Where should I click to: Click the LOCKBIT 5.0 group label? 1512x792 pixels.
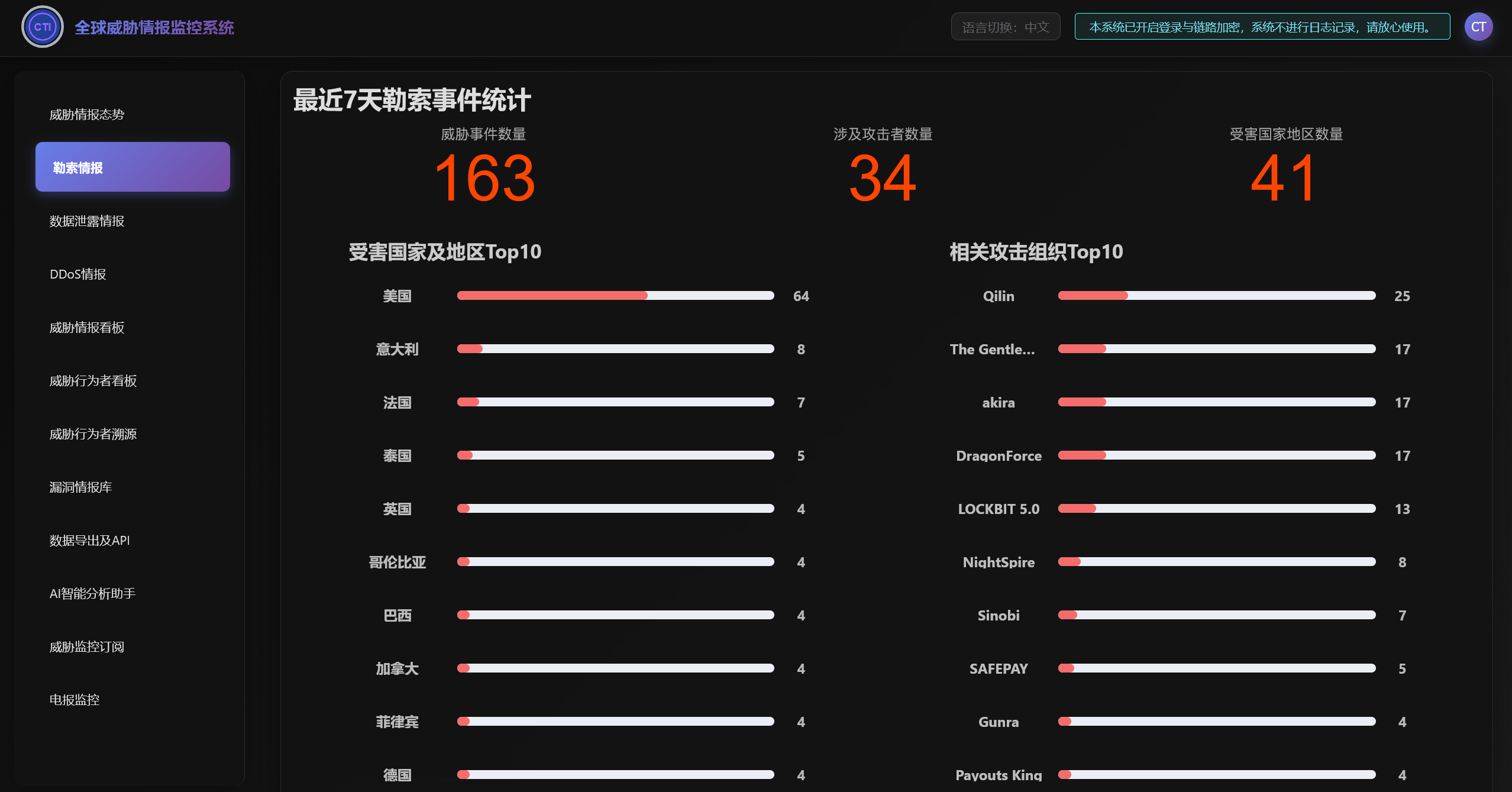998,508
